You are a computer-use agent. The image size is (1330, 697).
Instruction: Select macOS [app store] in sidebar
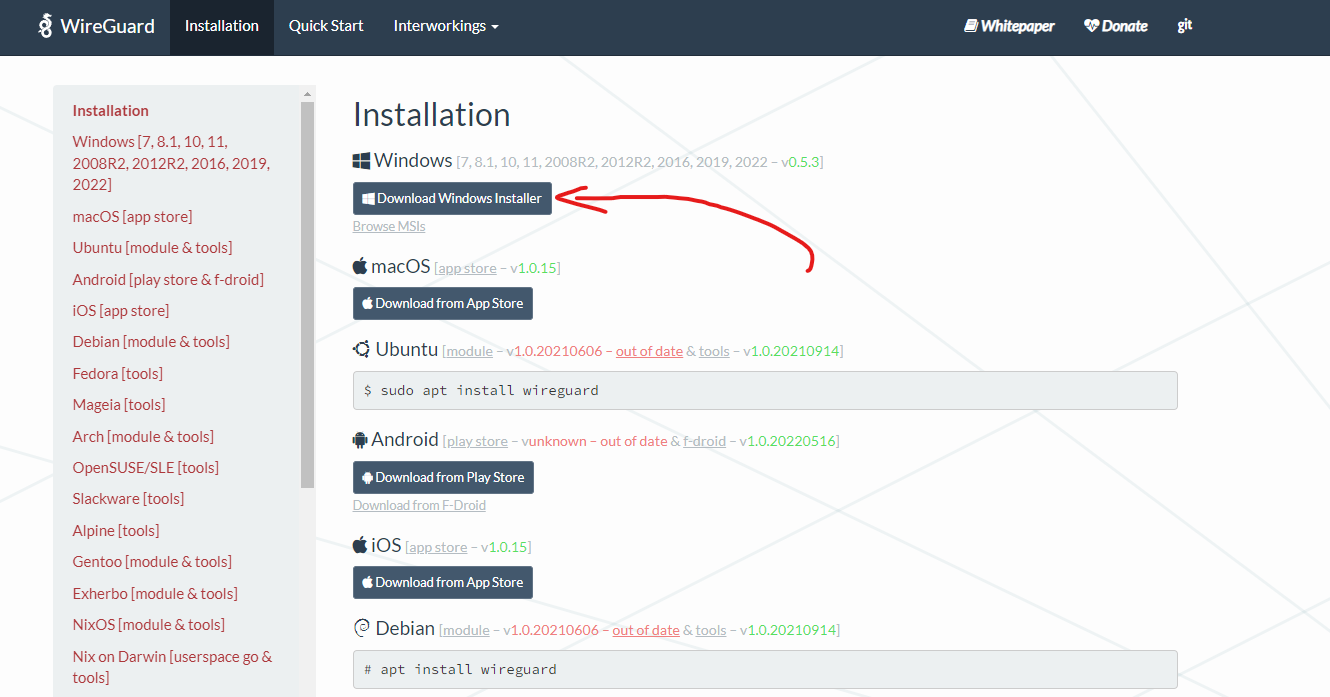pos(132,216)
